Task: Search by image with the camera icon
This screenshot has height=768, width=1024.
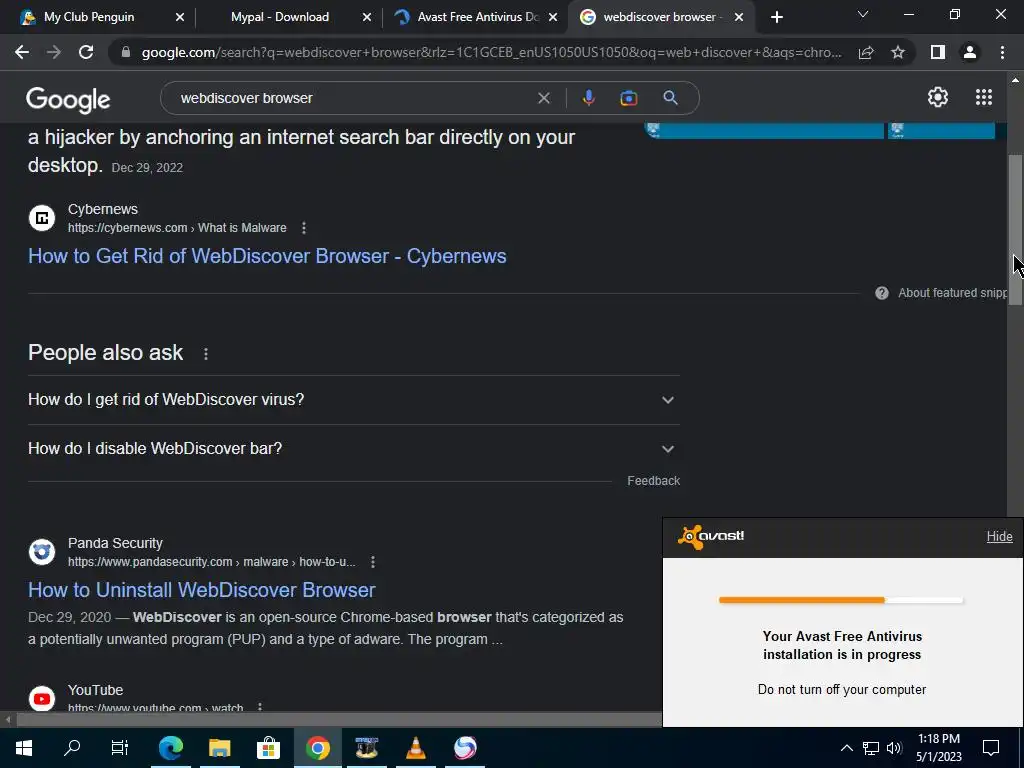Action: coord(628,98)
